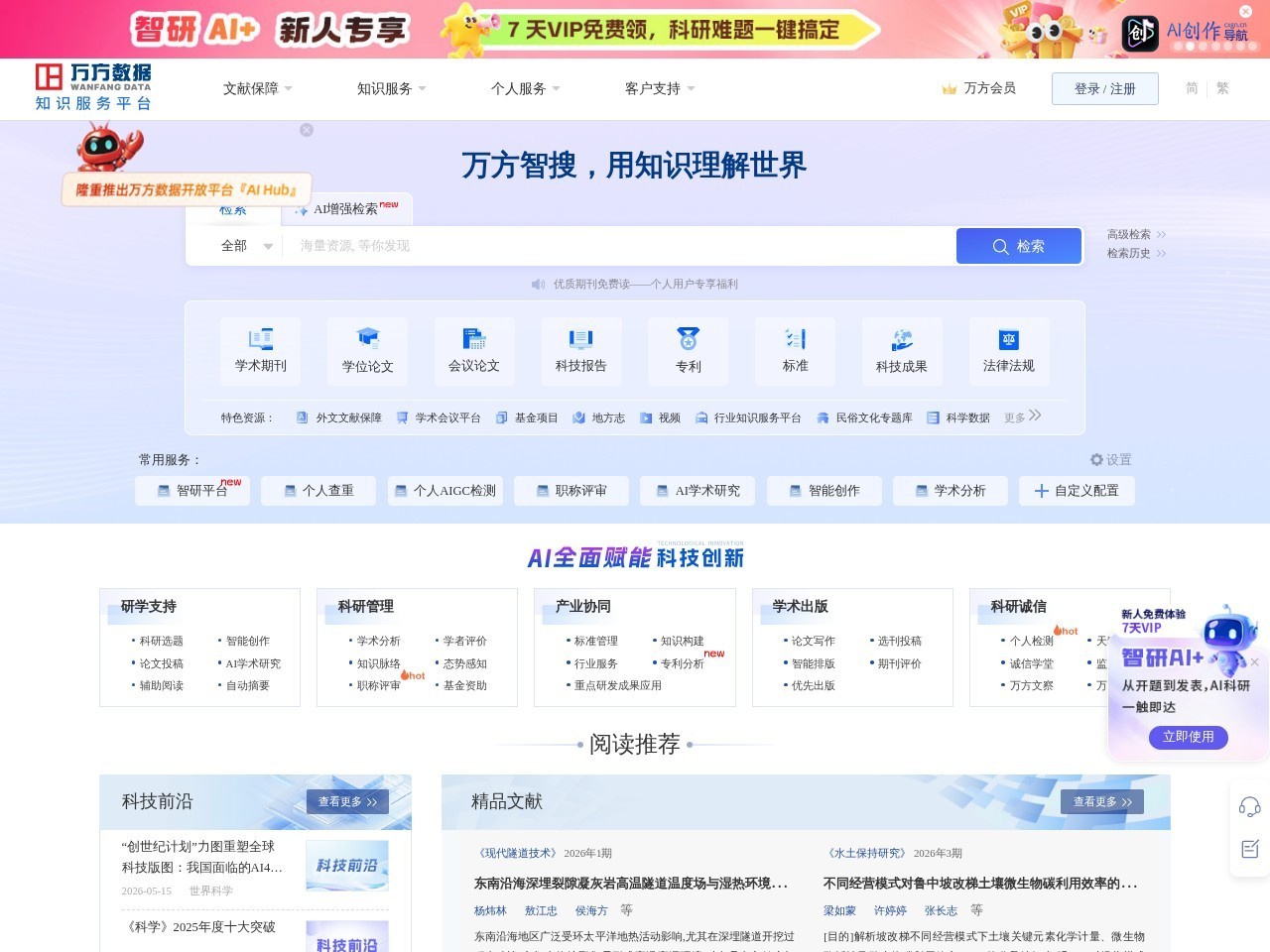Click the search input field

619,246
